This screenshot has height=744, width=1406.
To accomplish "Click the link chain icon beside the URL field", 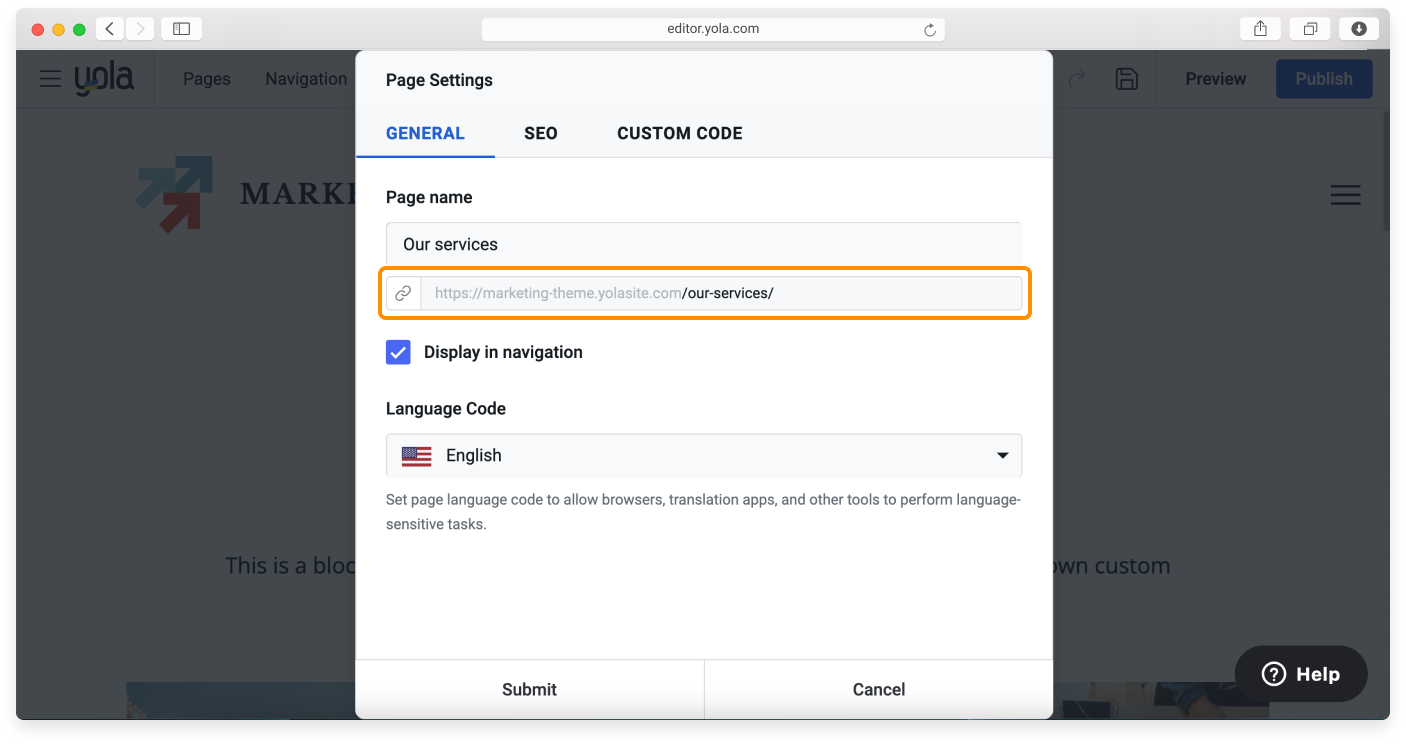I will [x=404, y=292].
